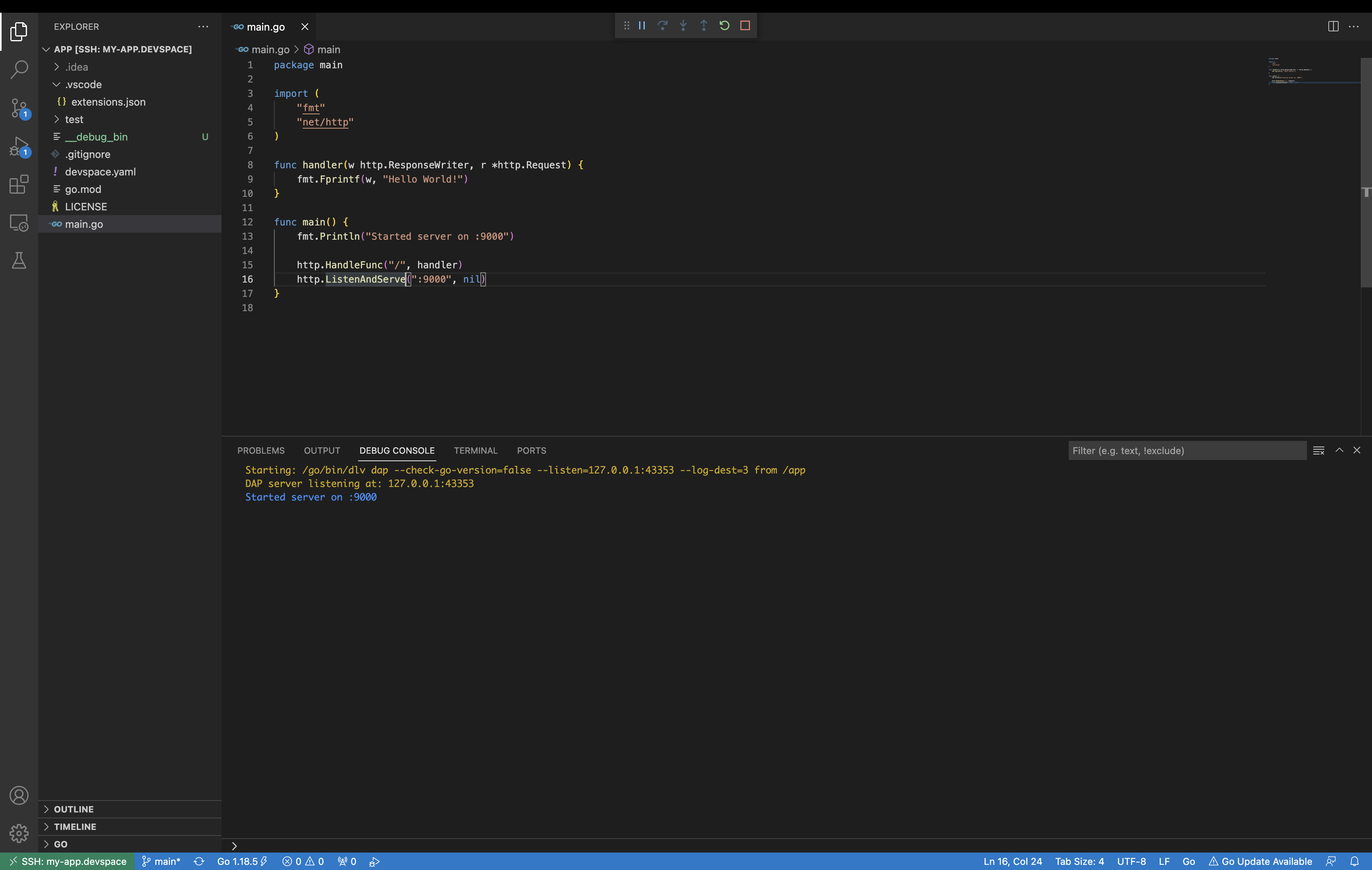This screenshot has width=1372, height=870.
Task: Expand the .idea folder
Action: point(76,67)
